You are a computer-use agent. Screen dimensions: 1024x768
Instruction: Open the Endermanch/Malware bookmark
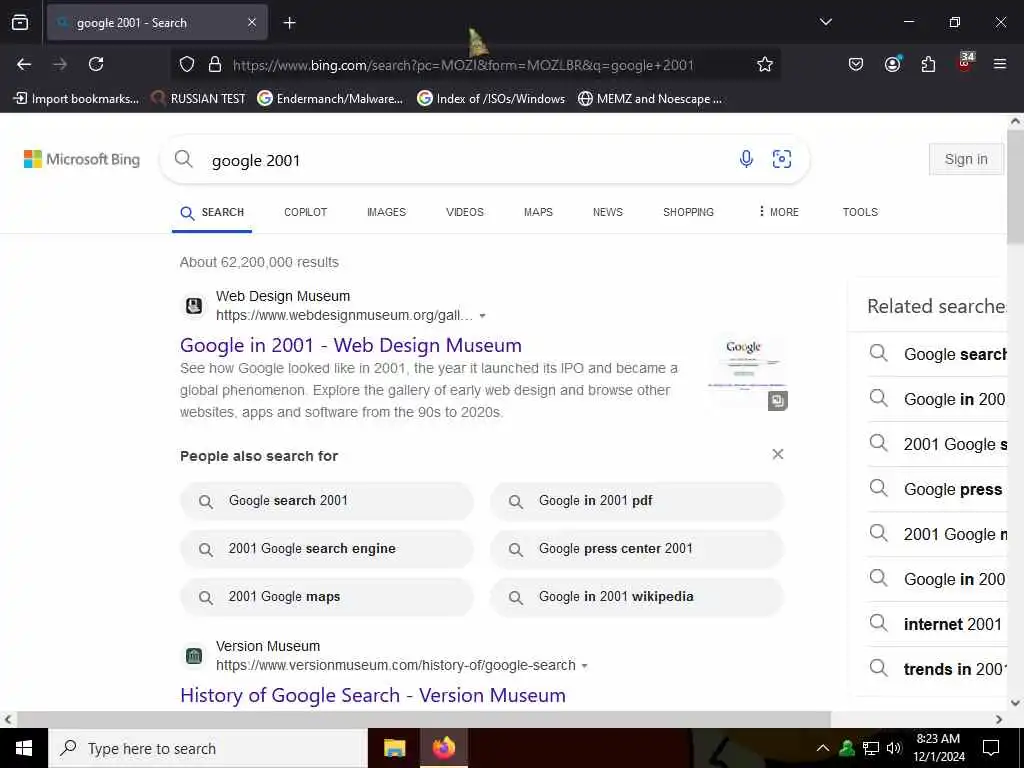point(330,99)
